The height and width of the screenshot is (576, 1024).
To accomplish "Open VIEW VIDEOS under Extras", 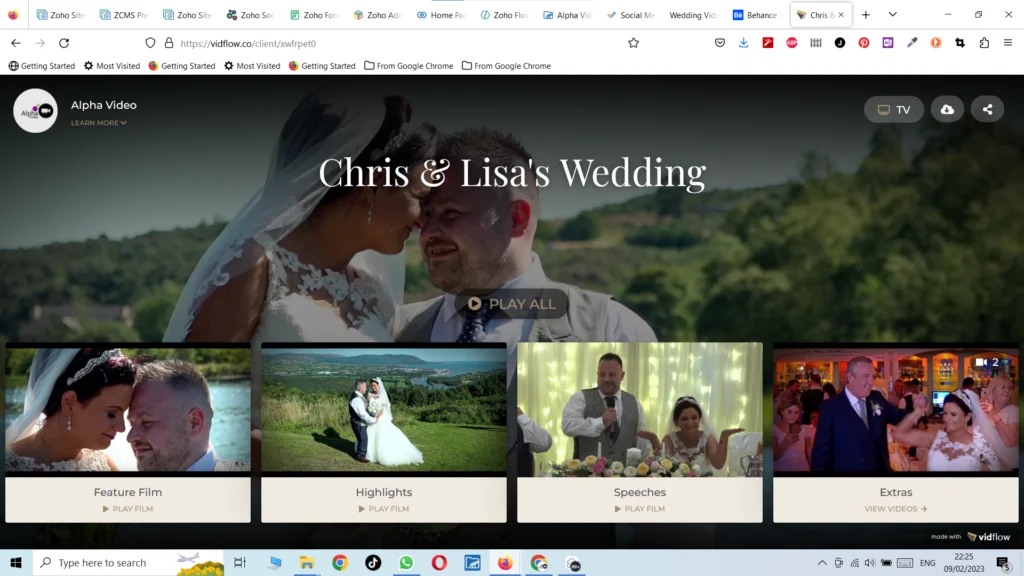I will [x=895, y=508].
